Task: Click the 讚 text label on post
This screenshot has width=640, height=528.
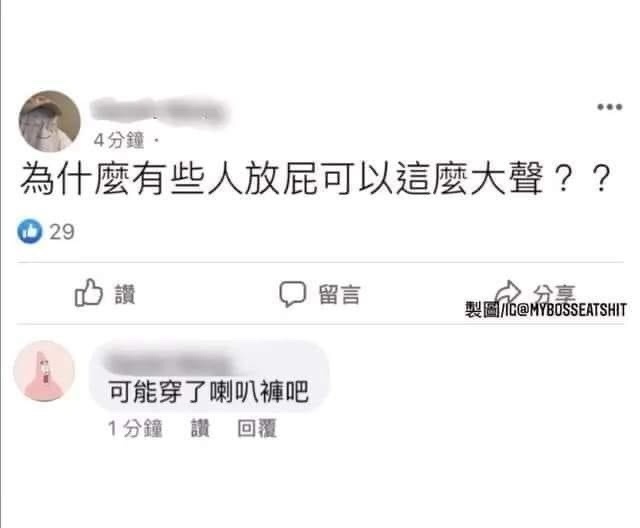Action: coord(124,294)
